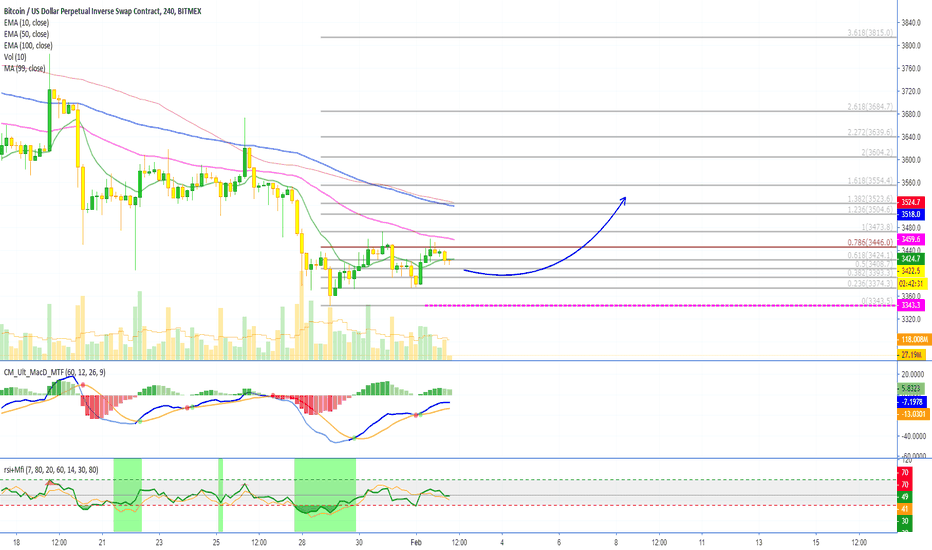Click 3320.0 on the price axis
The image size is (932, 550).
click(x=911, y=319)
